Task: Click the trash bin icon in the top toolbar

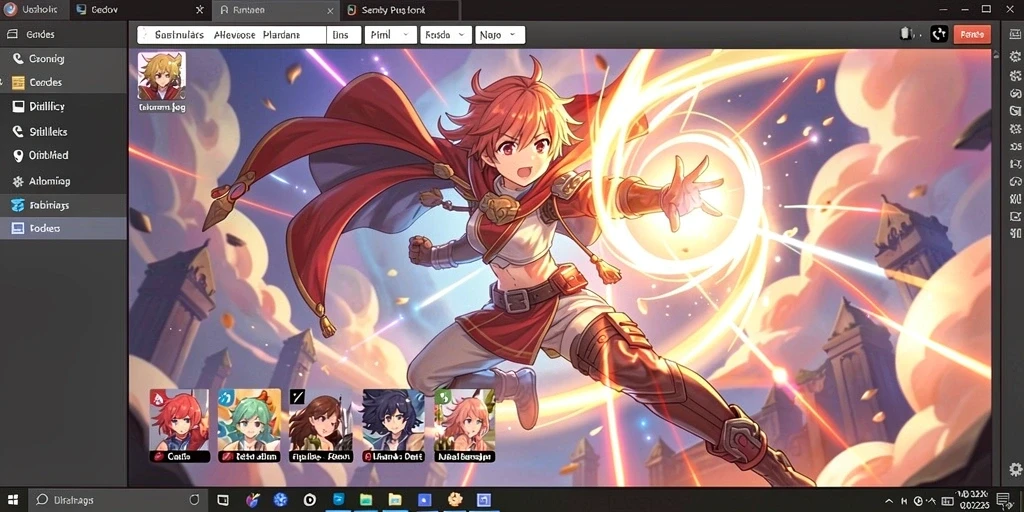Action: click(x=906, y=34)
